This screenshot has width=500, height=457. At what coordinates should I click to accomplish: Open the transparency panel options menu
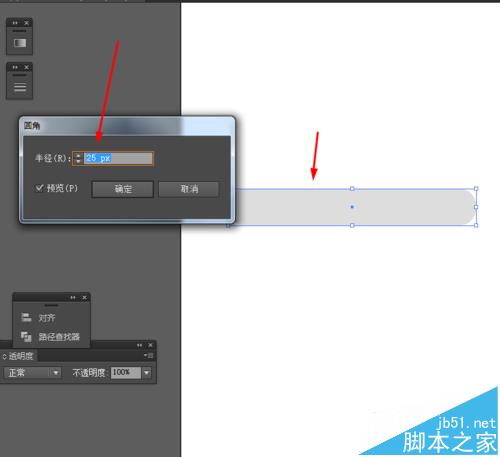click(x=148, y=356)
